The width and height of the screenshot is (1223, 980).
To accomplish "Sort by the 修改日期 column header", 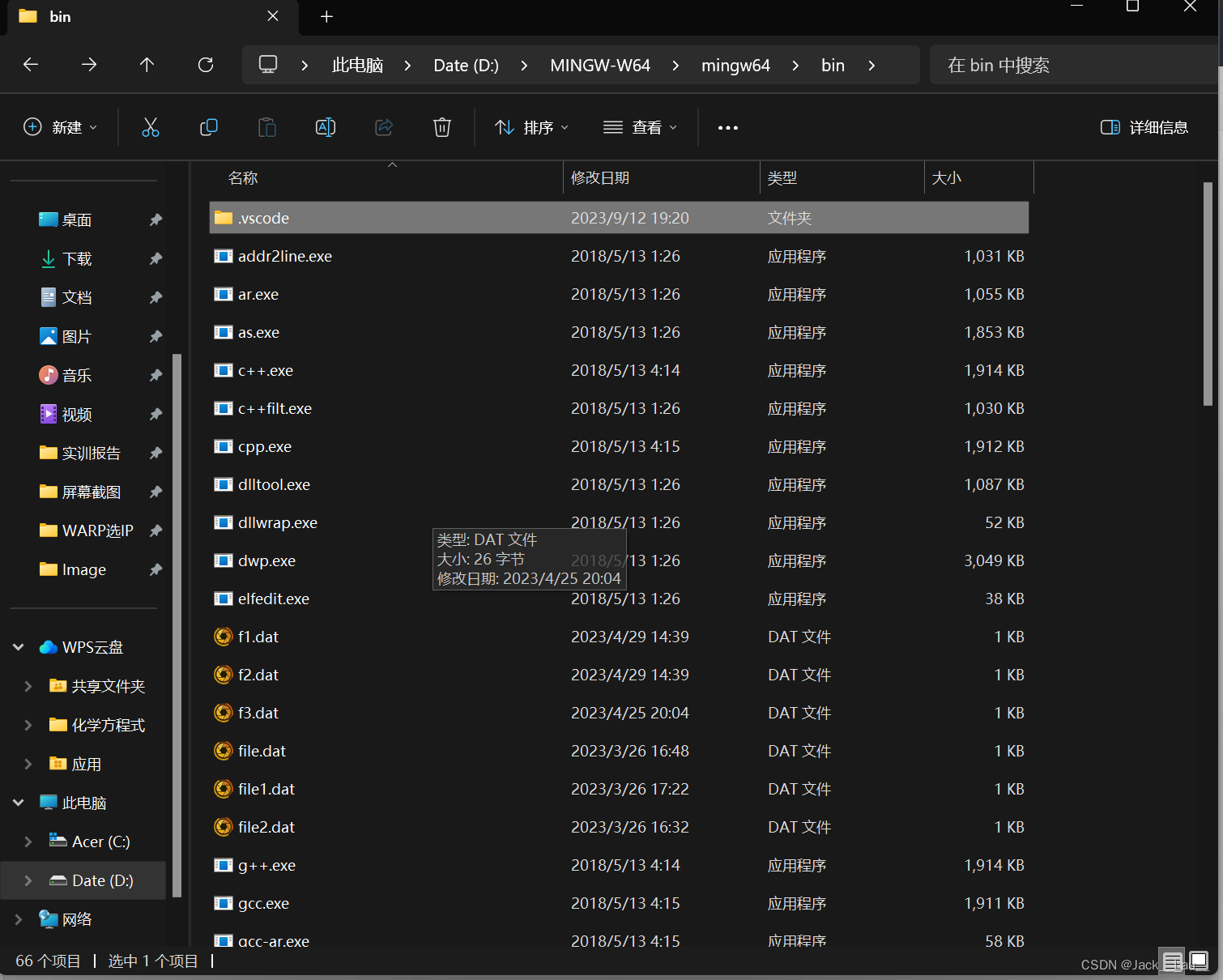I will click(662, 177).
